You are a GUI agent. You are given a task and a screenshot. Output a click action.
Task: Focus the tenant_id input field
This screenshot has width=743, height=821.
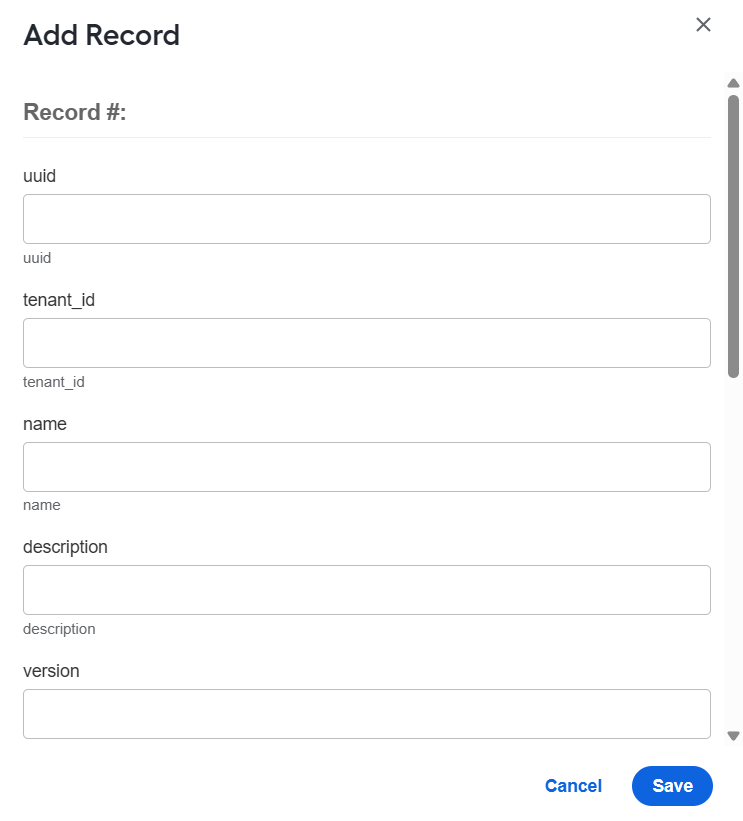point(367,343)
